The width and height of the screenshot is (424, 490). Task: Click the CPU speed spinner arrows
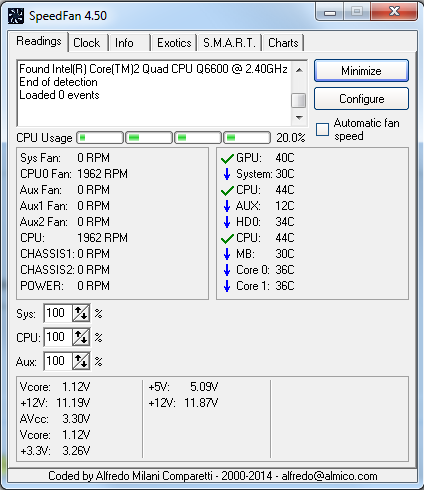point(81,337)
